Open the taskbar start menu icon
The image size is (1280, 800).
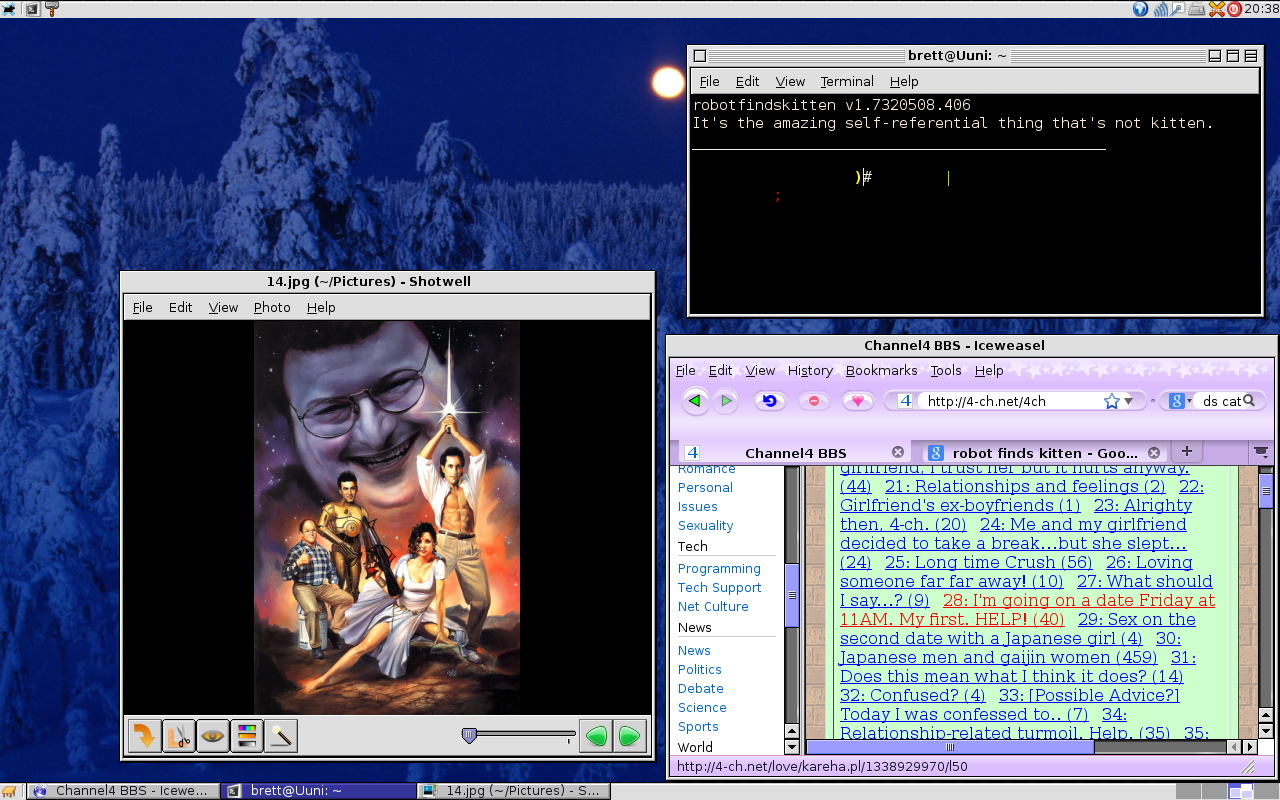[10, 791]
